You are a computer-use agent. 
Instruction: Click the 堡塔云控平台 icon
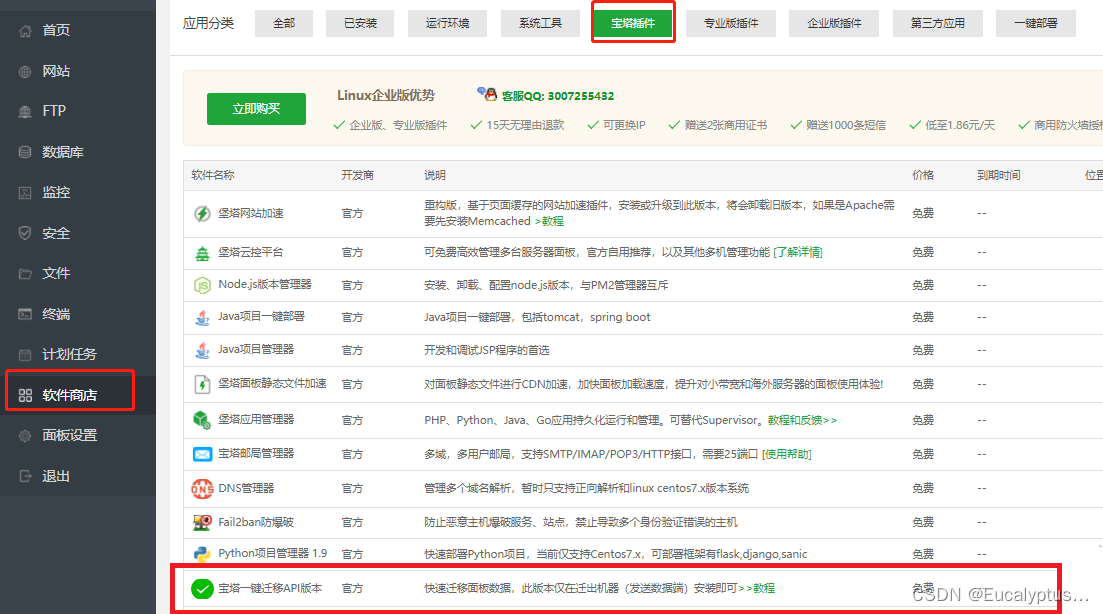point(202,253)
